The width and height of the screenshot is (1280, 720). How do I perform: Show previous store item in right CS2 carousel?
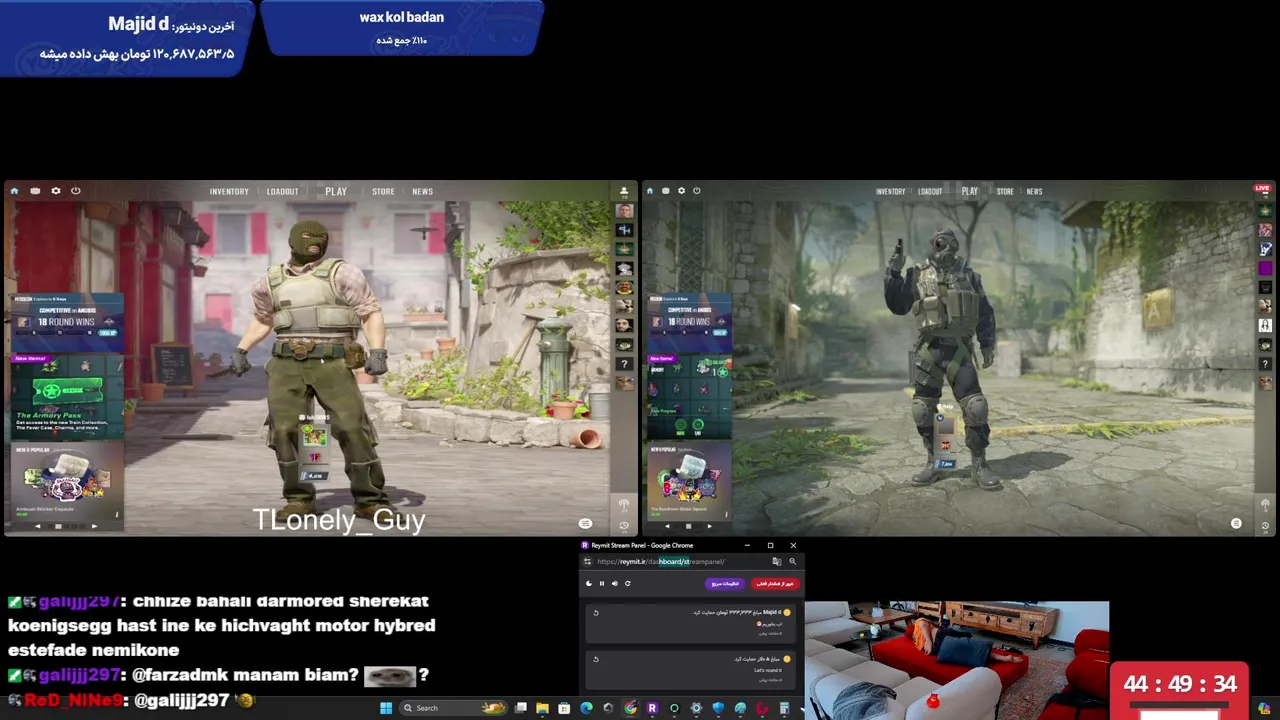tap(667, 526)
